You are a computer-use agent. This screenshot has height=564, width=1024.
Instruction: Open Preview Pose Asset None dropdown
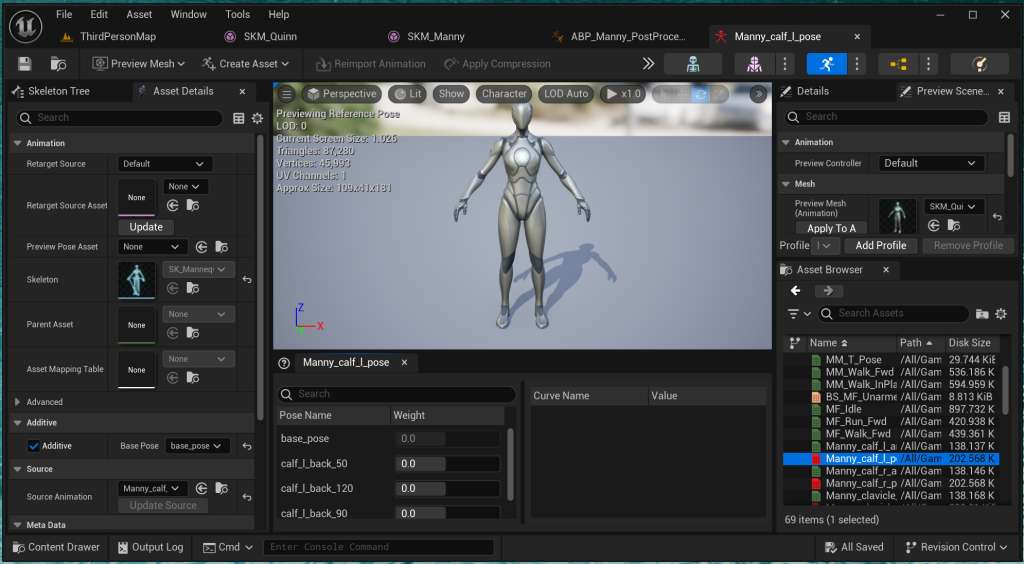point(152,247)
